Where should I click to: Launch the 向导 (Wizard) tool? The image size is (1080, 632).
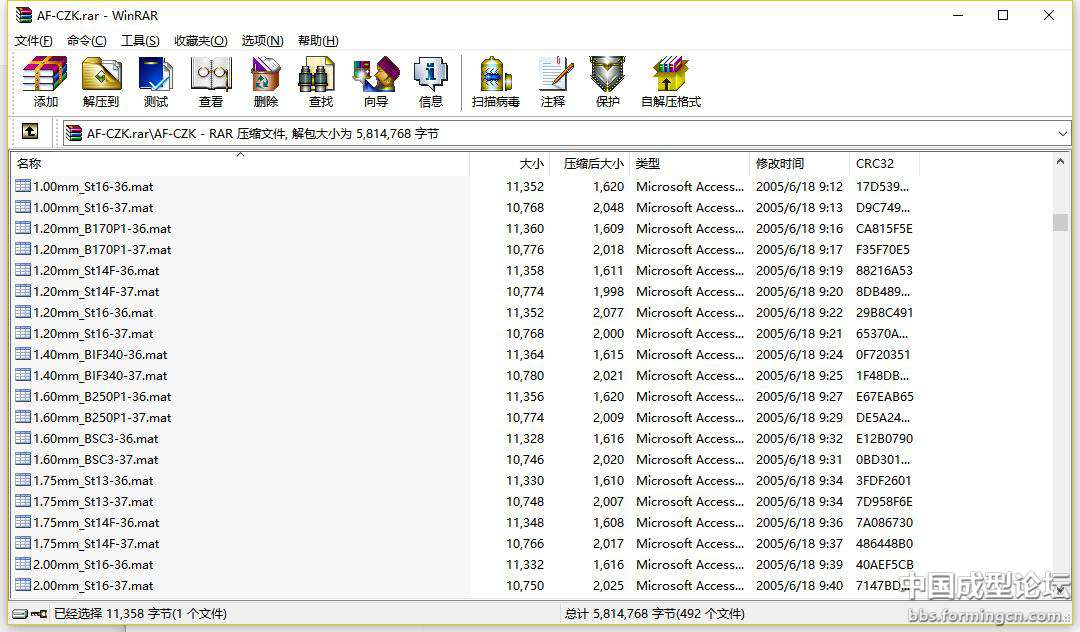375,82
